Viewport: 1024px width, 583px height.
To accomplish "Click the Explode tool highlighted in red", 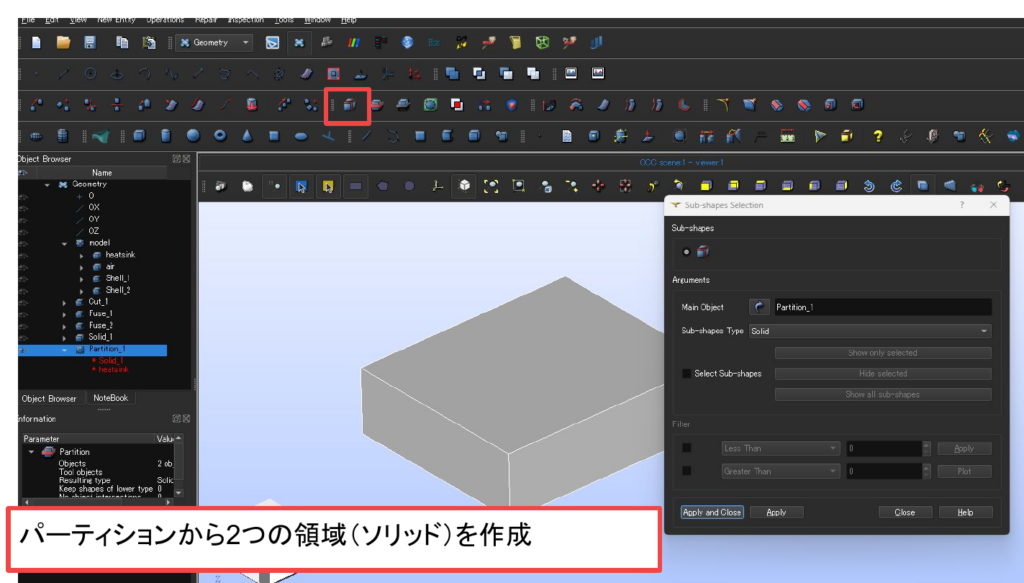I will click(x=350, y=104).
